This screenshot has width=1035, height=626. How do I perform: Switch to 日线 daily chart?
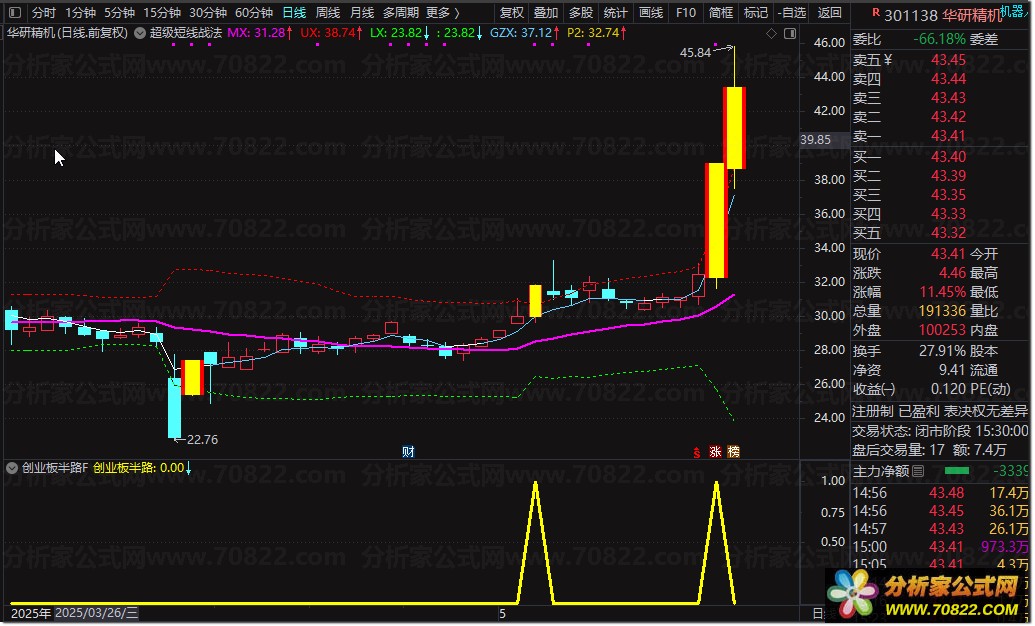coord(294,13)
